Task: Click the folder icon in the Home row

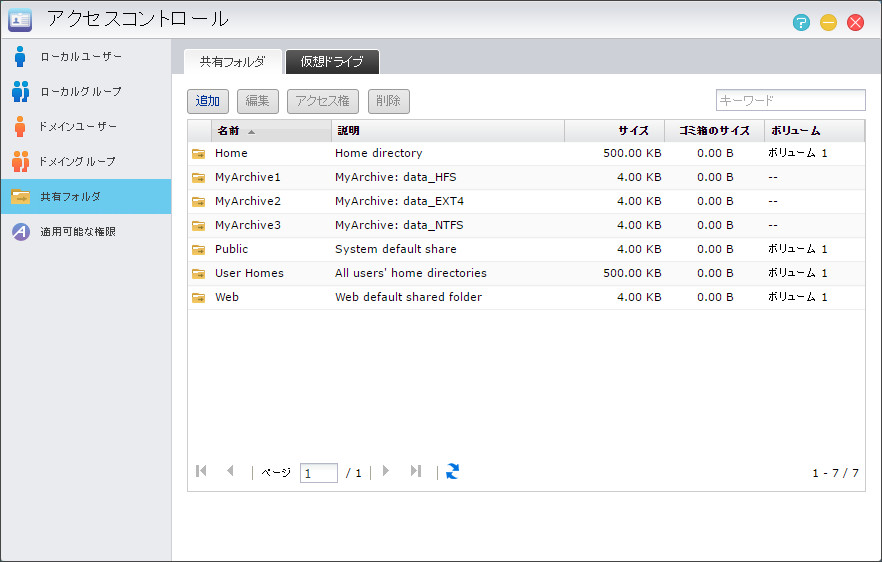Action: tap(199, 154)
